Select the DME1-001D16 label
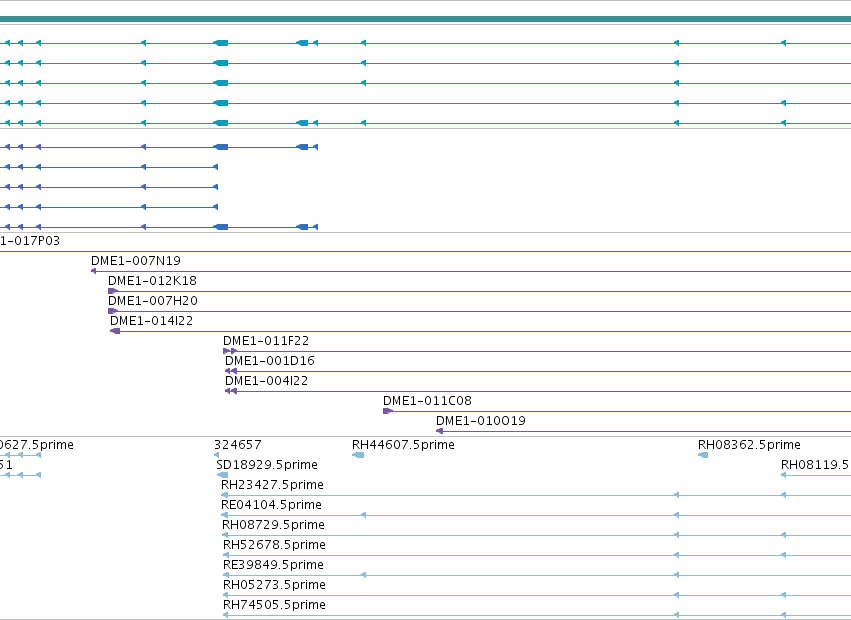Image resolution: width=851 pixels, height=620 pixels. (270, 361)
